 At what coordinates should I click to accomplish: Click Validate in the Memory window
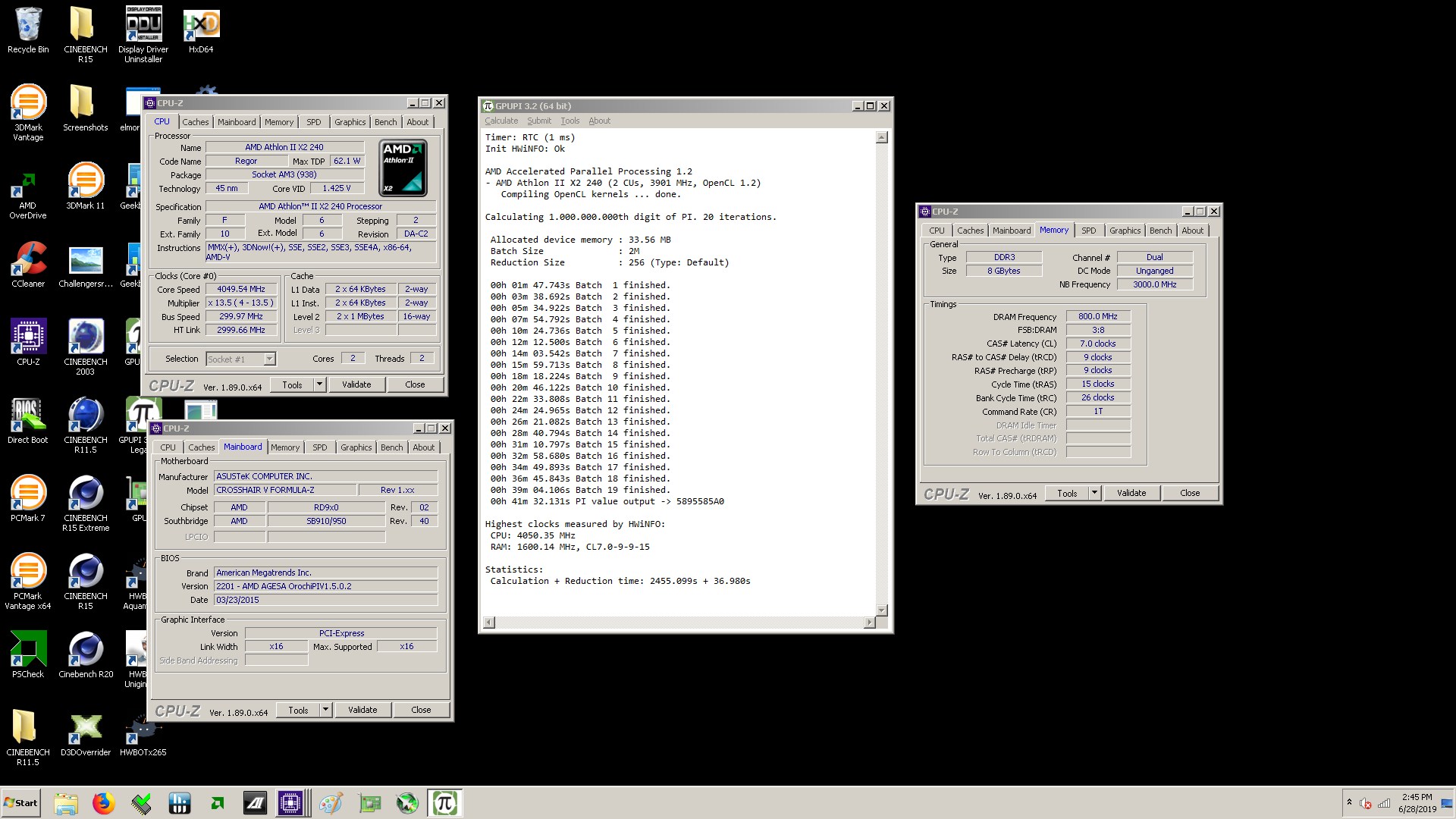click(x=1131, y=493)
